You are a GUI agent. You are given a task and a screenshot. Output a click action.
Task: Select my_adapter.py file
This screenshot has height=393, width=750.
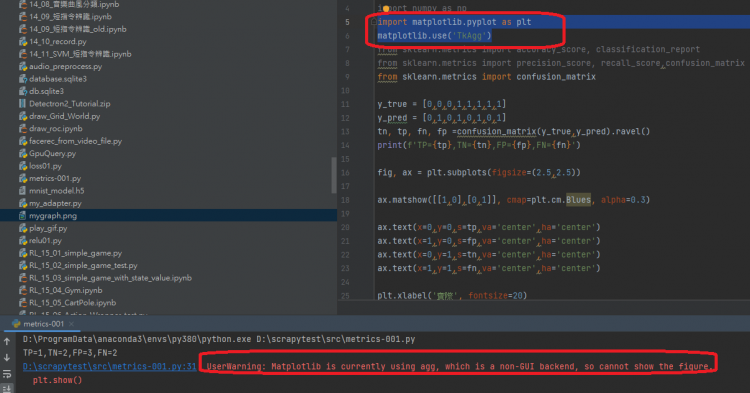click(55, 203)
